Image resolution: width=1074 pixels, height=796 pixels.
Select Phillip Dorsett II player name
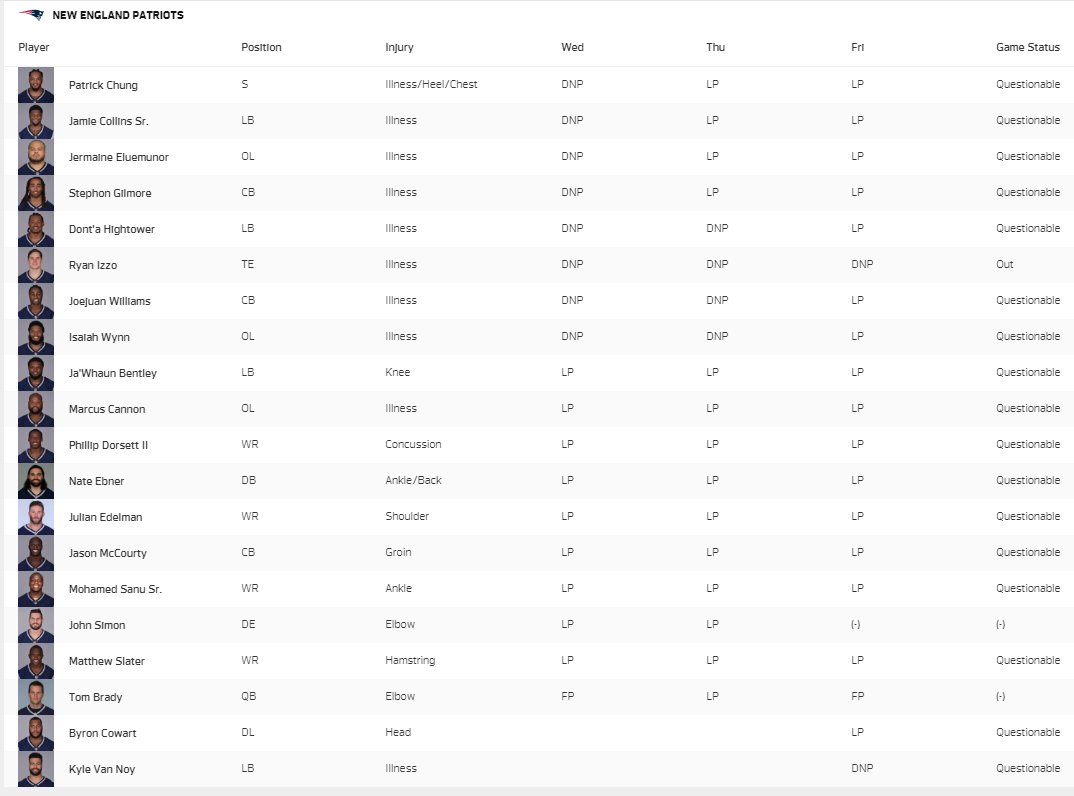pos(108,445)
